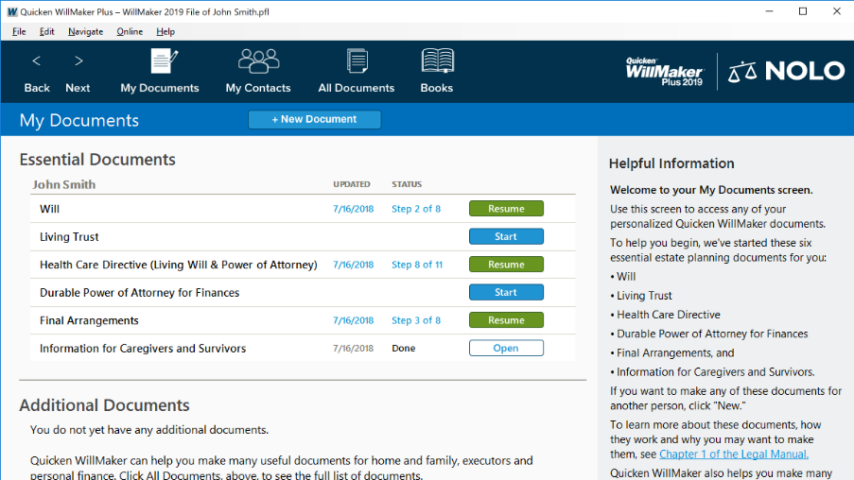
Task: Click the Helpful Information heading
Action: pos(672,163)
